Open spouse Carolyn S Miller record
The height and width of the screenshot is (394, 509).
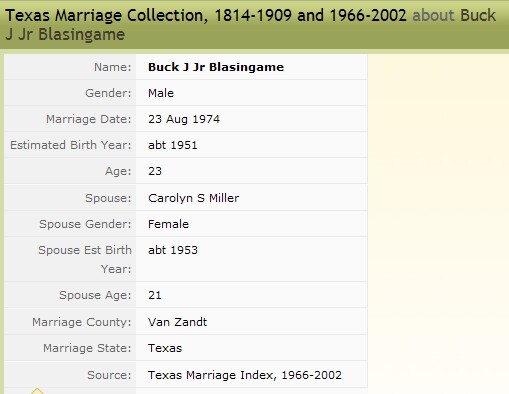coord(194,198)
